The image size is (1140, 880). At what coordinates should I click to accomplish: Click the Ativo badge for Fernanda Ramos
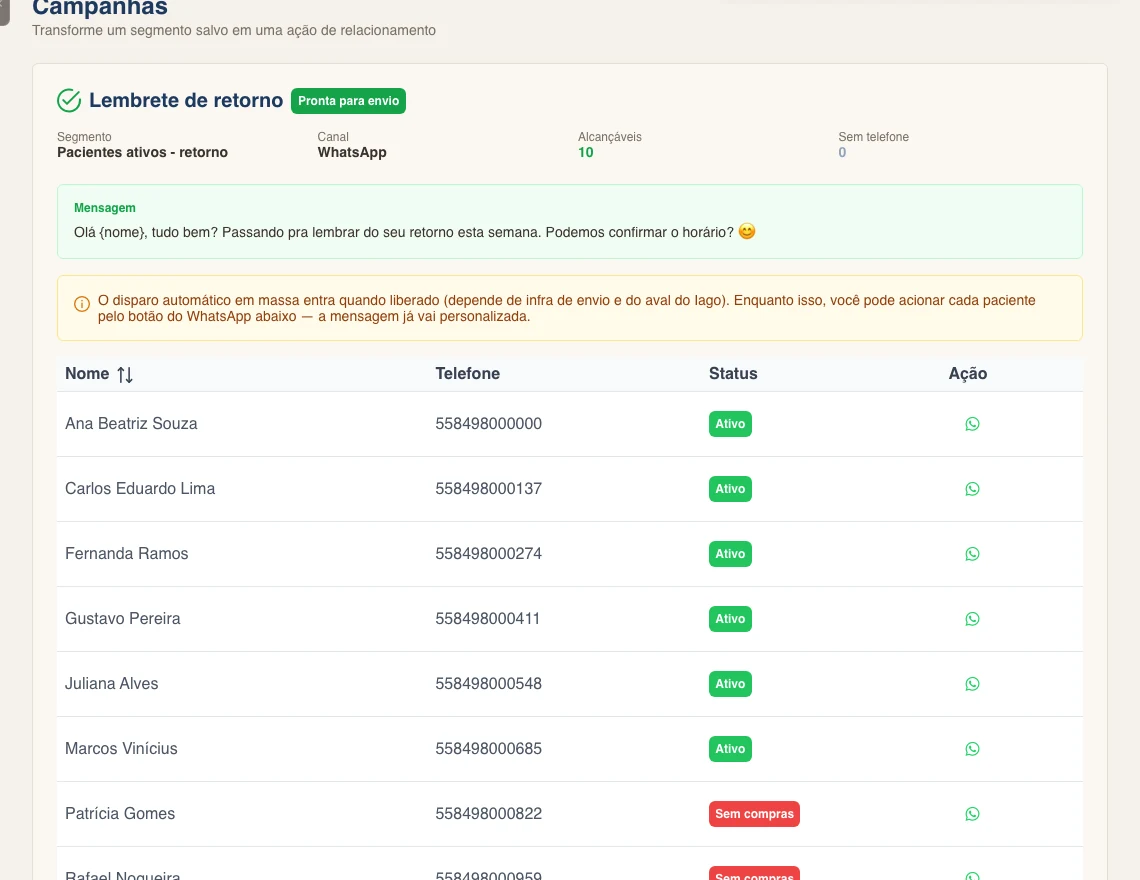click(730, 554)
